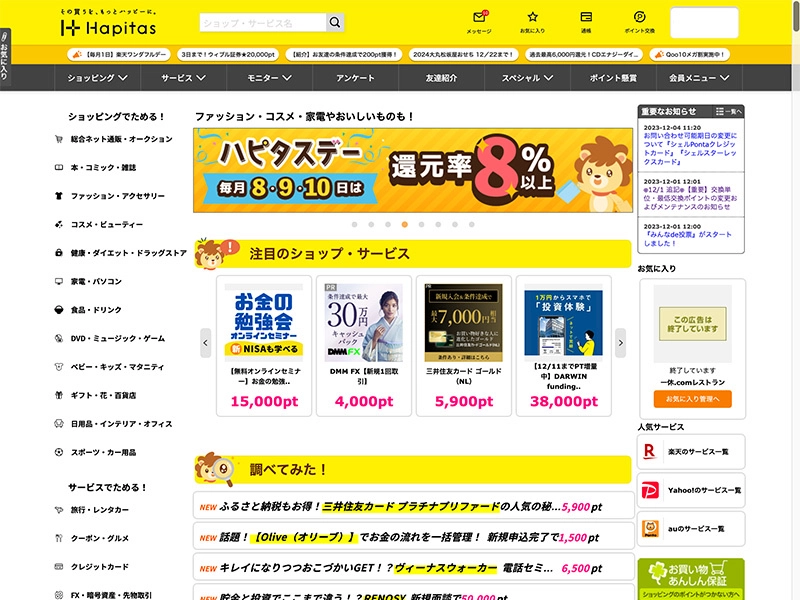Click the ウィブル証券 20,000pt promo pill

pyautogui.click(x=228, y=55)
